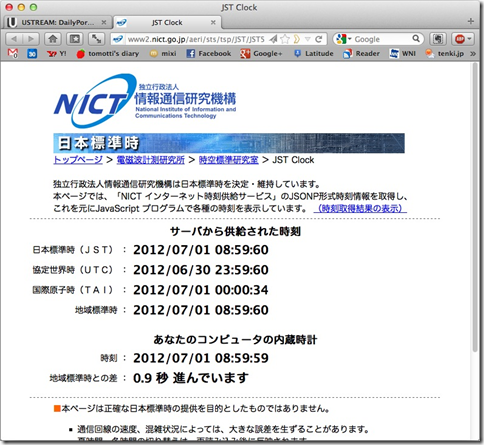Click the search magnifier icon
484x445 pixels.
click(x=416, y=39)
